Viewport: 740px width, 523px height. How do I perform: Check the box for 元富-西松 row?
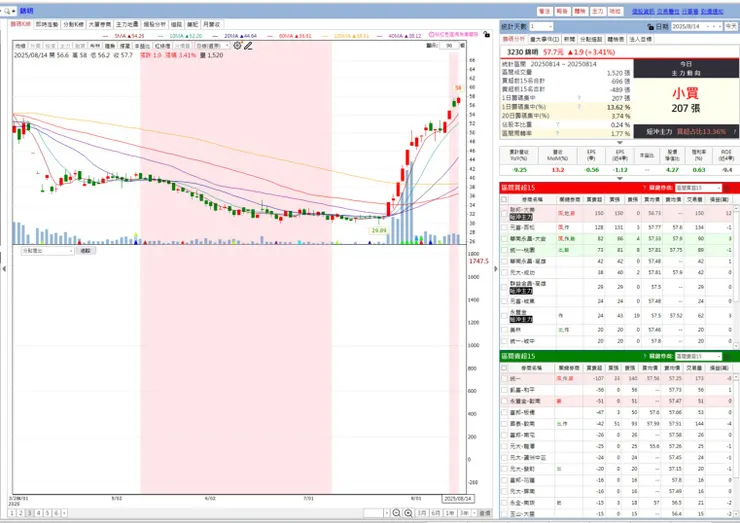click(504, 228)
